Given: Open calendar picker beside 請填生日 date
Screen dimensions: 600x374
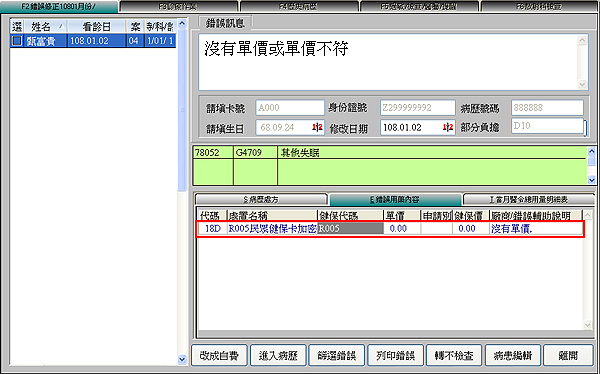Looking at the screenshot, I should 317,127.
